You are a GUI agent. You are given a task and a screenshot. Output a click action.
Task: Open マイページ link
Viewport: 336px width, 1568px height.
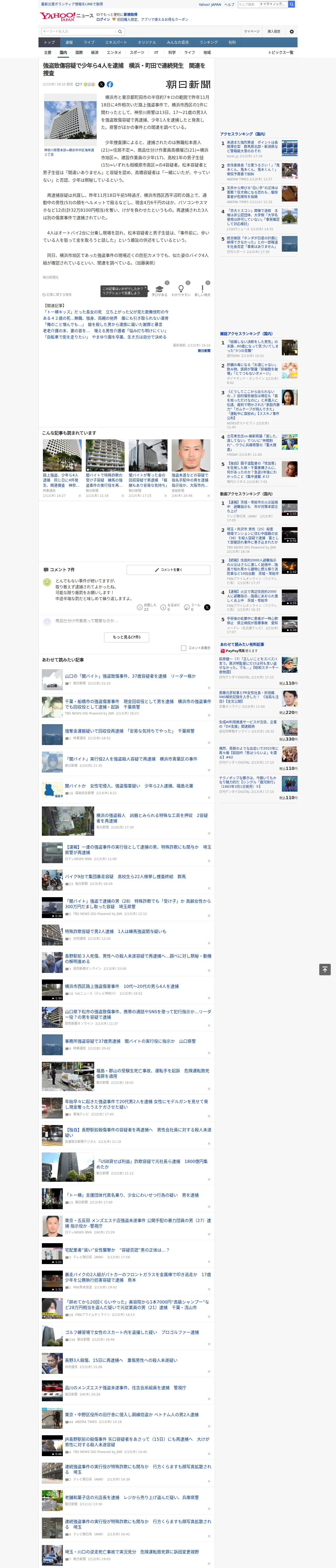pyautogui.click(x=251, y=31)
